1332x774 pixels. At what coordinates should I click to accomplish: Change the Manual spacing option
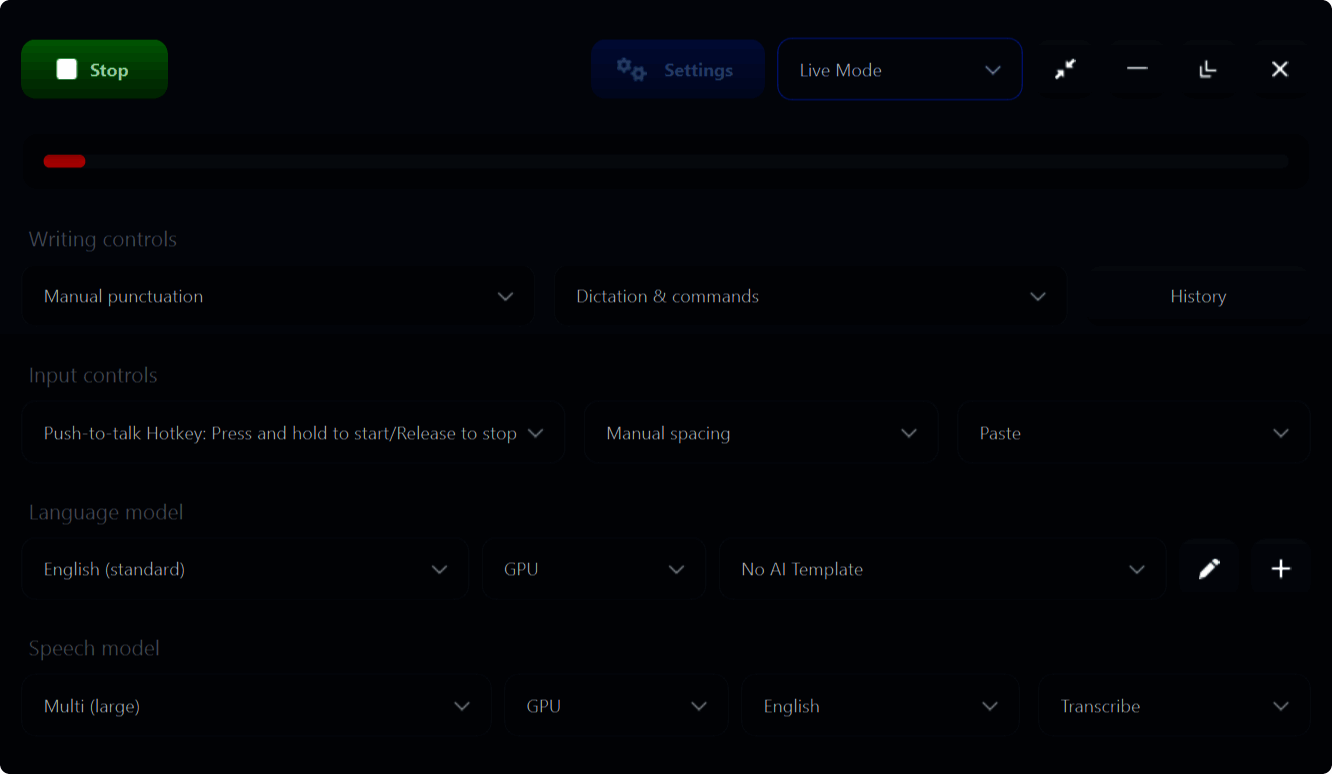(761, 433)
